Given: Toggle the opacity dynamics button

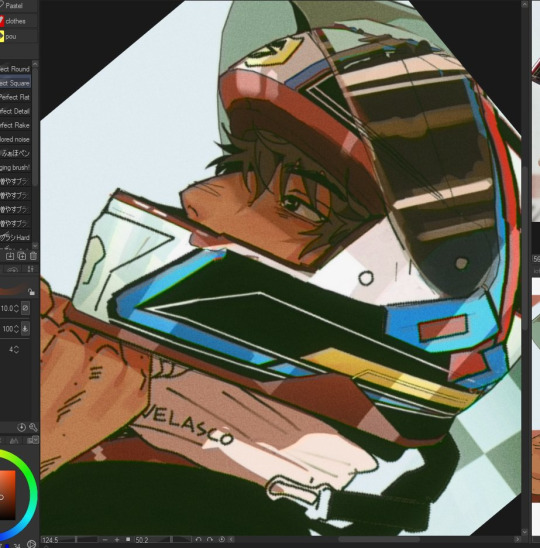Looking at the screenshot, I should pyautogui.click(x=25, y=329).
